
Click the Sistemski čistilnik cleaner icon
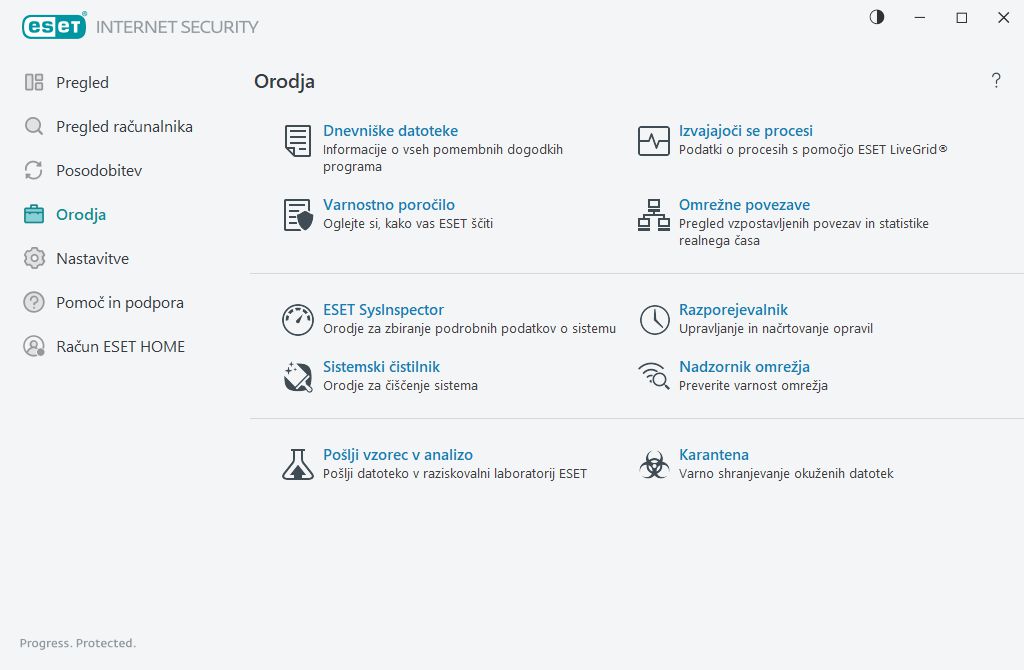point(298,376)
